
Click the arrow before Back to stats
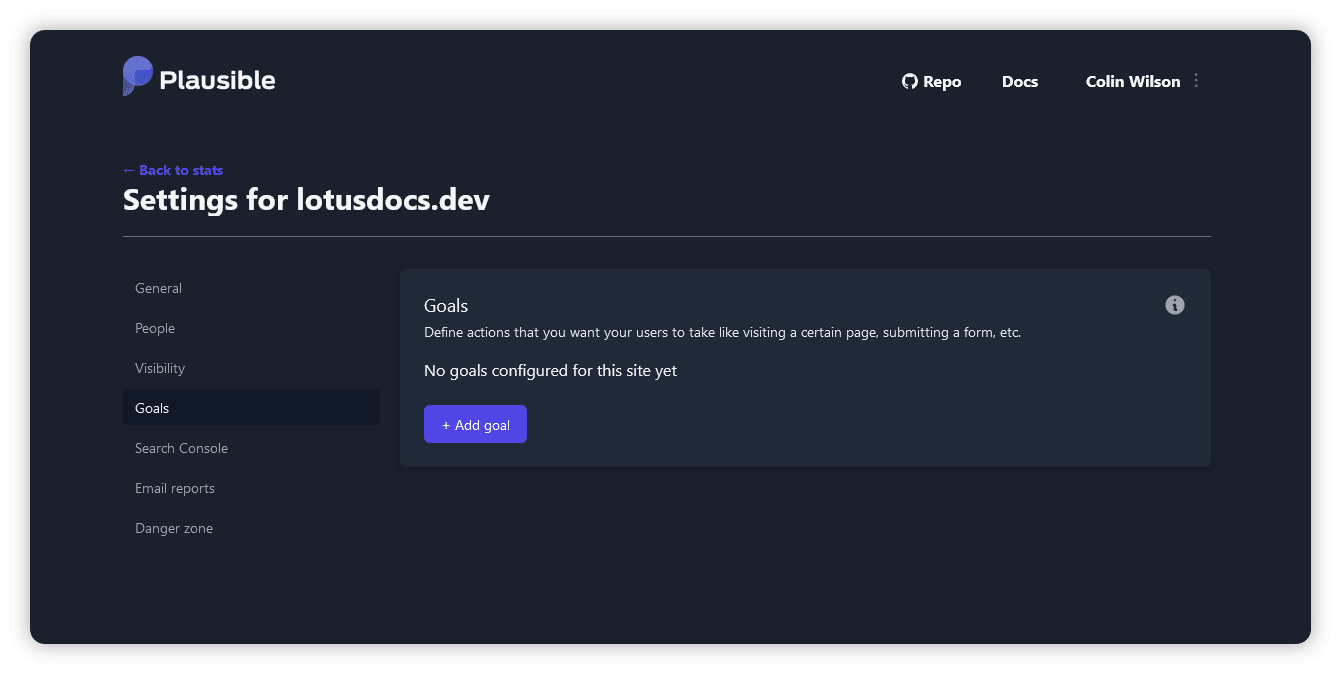click(128, 170)
